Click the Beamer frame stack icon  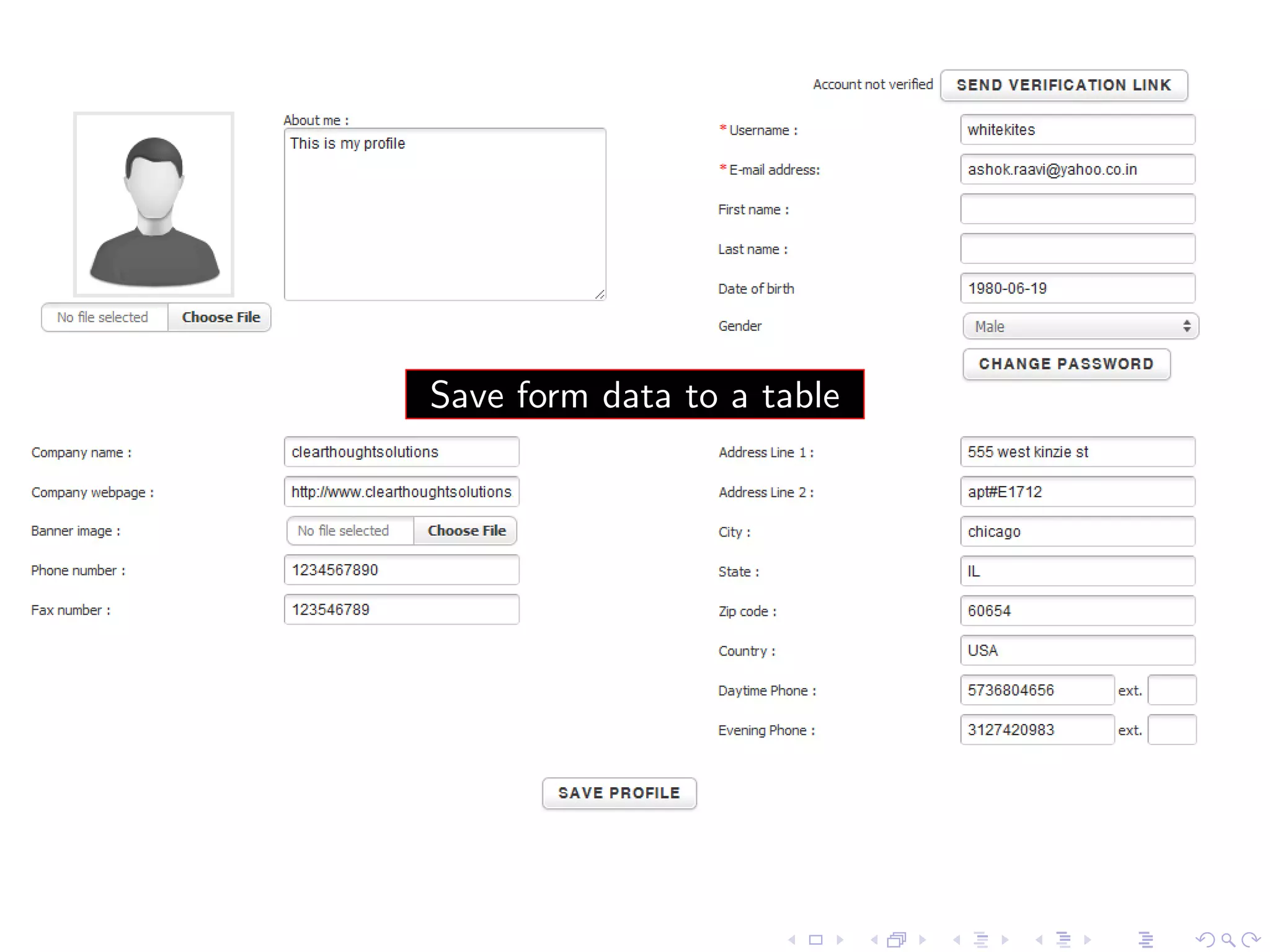pyautogui.click(x=897, y=940)
